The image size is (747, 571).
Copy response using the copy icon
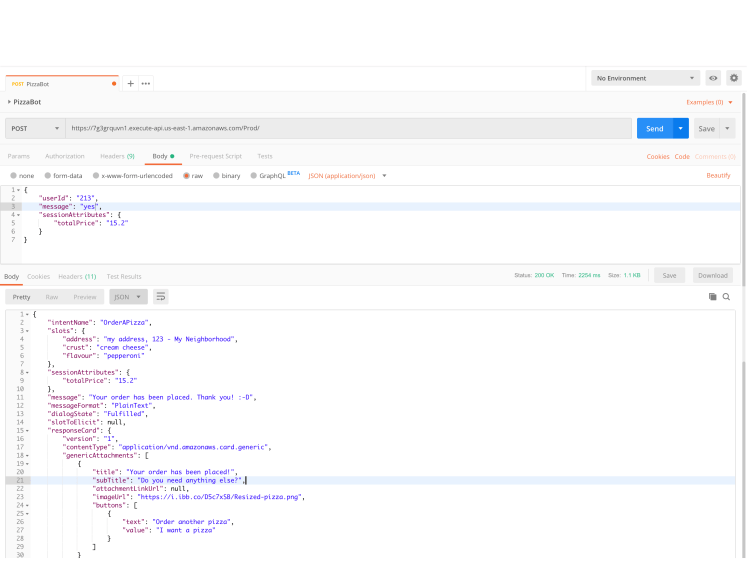pos(713,297)
